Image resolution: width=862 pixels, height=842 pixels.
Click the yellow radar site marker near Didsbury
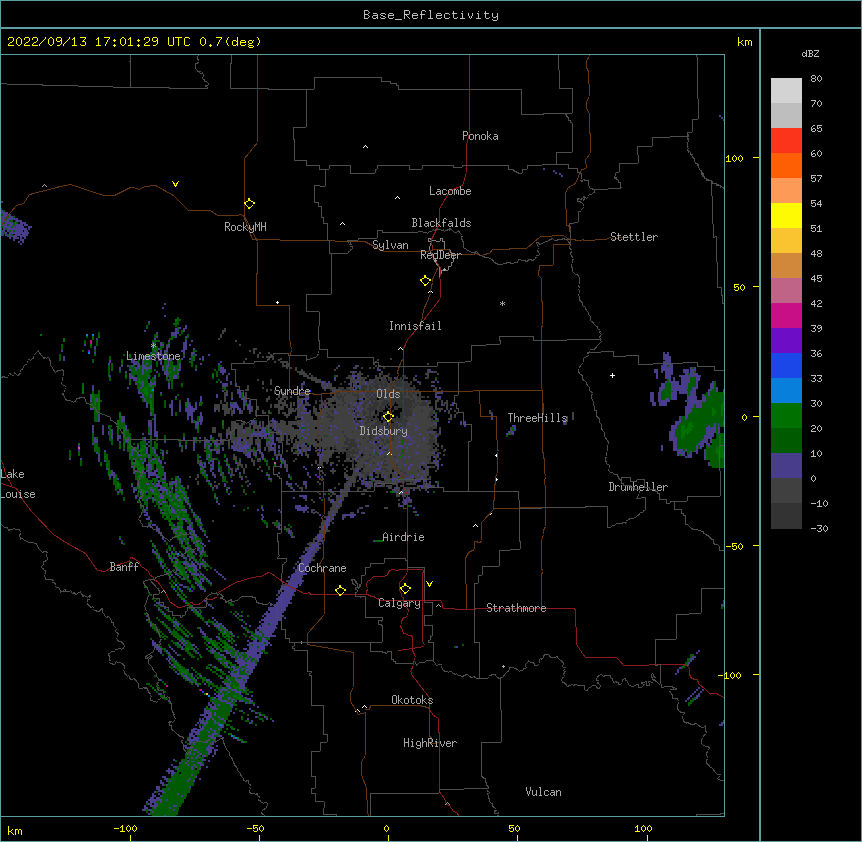point(388,417)
